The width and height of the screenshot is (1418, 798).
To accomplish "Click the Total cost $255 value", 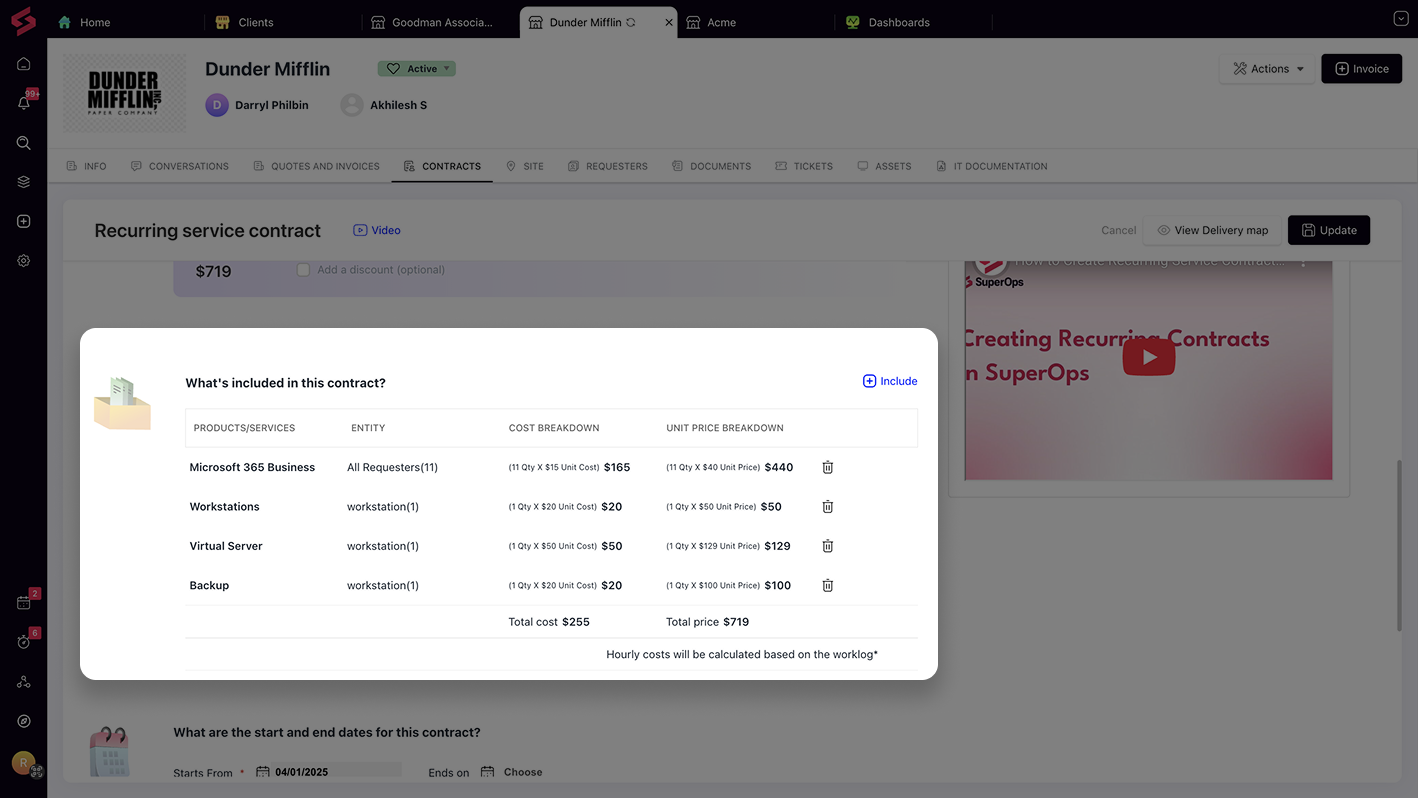I will [576, 622].
